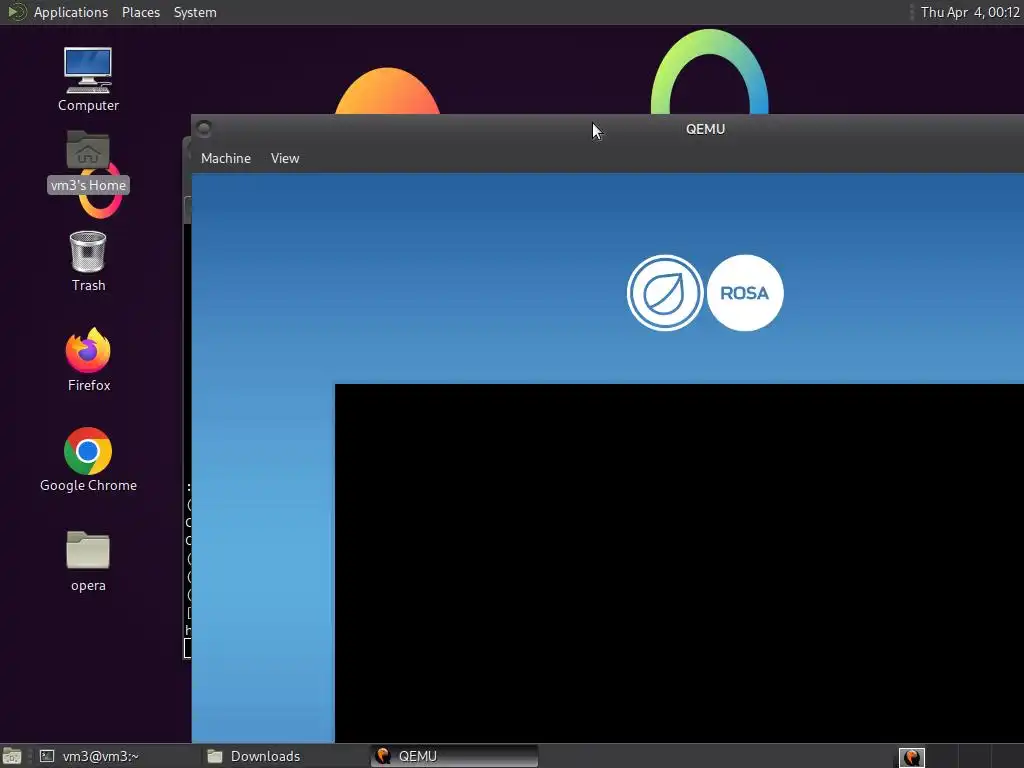Click the show desktop icon in the bottom panel
Viewport: 1024px width, 768px height.
coord(12,756)
